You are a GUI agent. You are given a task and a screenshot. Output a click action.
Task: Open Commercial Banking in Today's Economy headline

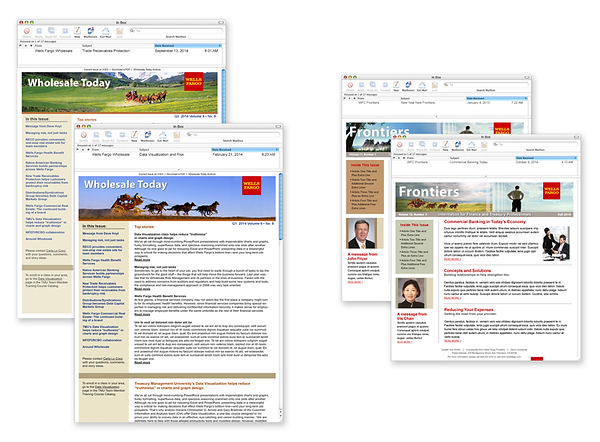point(484,222)
